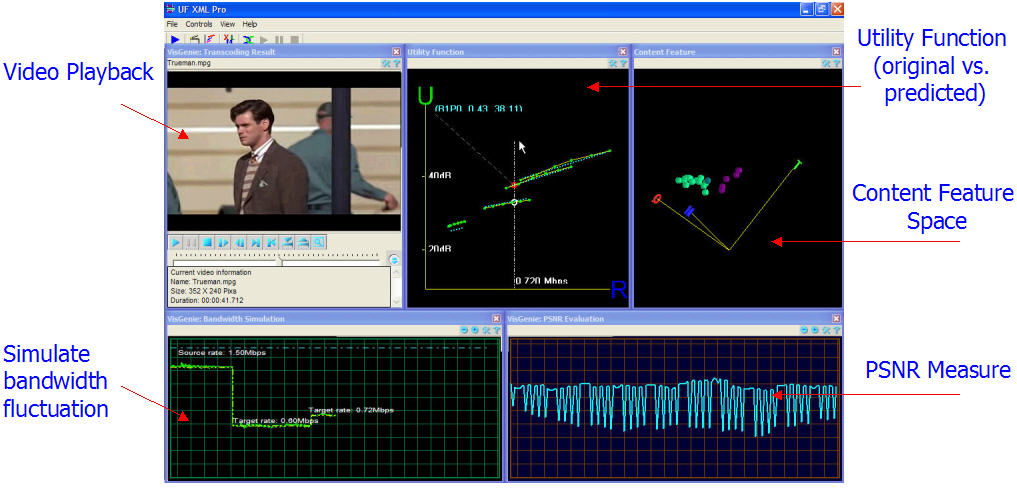Open the Controls menu
Screen dimensions: 1017x502
tap(198, 23)
